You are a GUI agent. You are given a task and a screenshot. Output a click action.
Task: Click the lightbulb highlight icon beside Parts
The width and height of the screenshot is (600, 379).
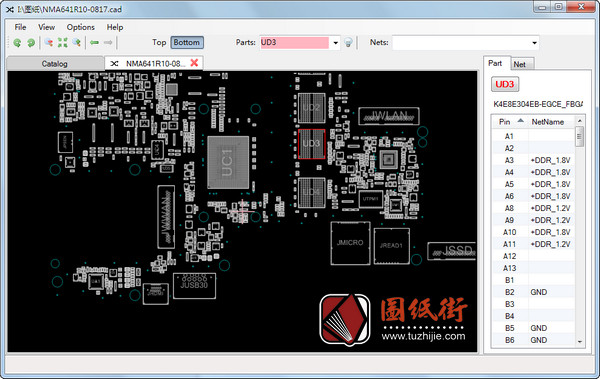tap(348, 42)
